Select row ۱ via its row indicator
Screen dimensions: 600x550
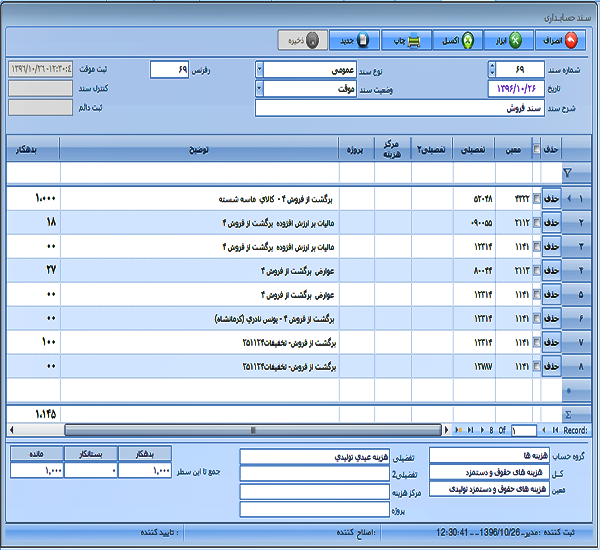576,199
